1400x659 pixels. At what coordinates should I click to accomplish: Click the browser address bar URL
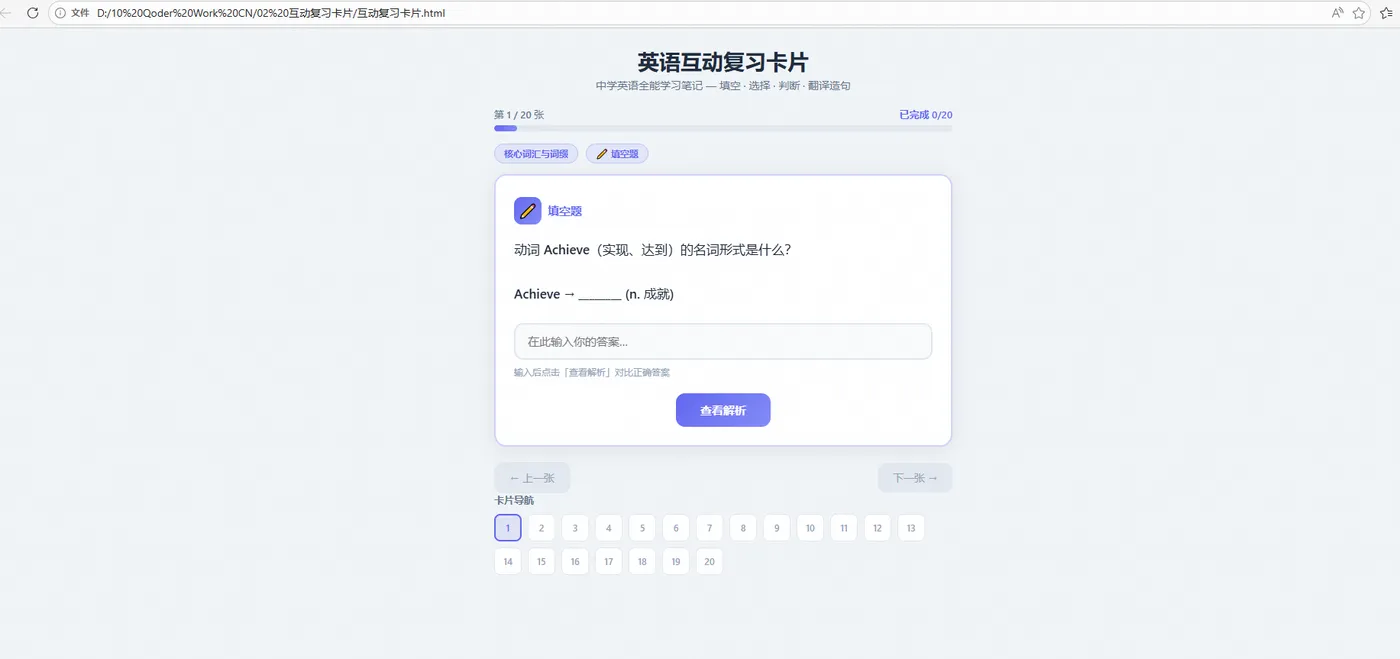270,13
